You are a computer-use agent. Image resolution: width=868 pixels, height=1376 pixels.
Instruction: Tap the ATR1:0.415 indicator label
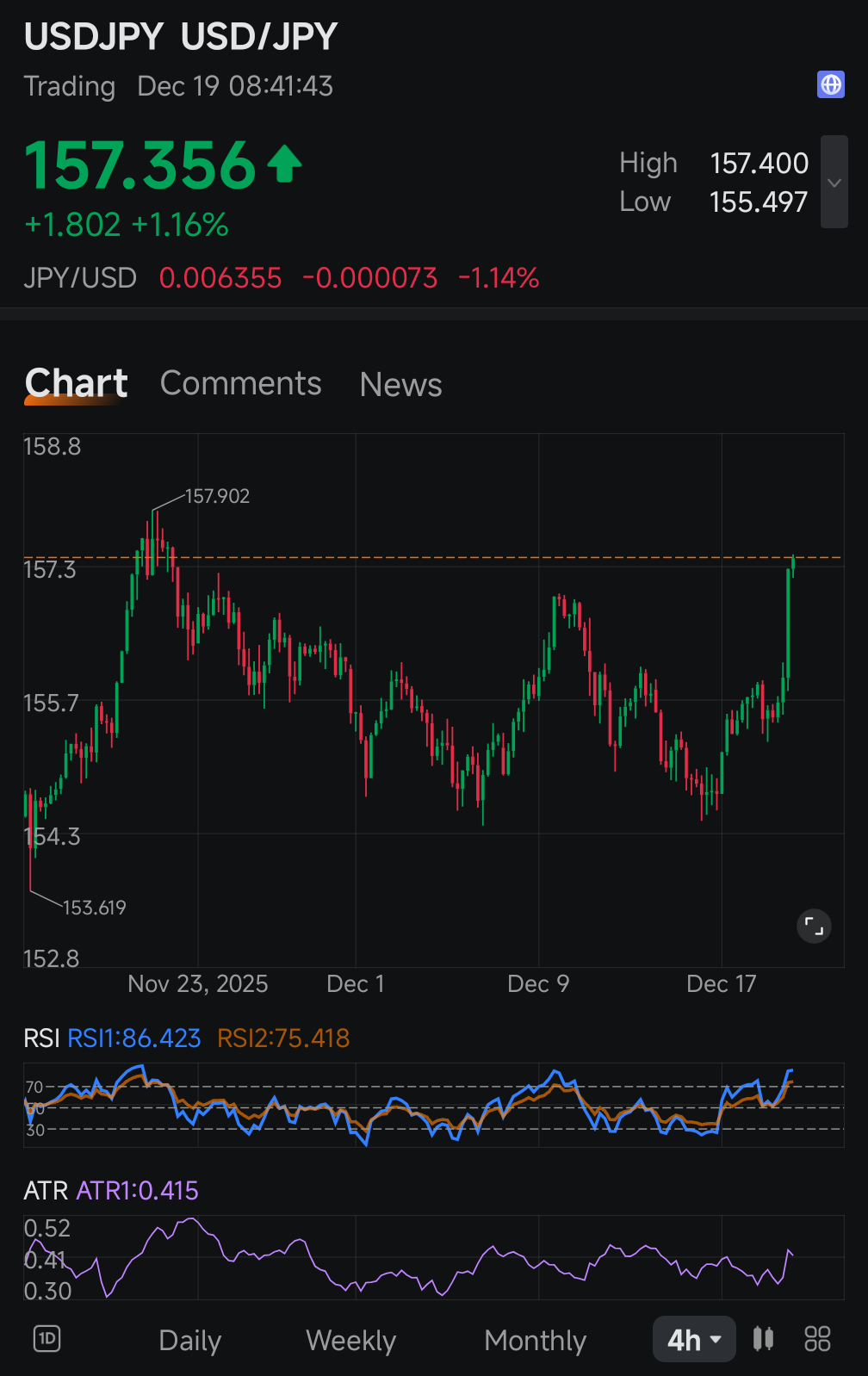point(138,1191)
